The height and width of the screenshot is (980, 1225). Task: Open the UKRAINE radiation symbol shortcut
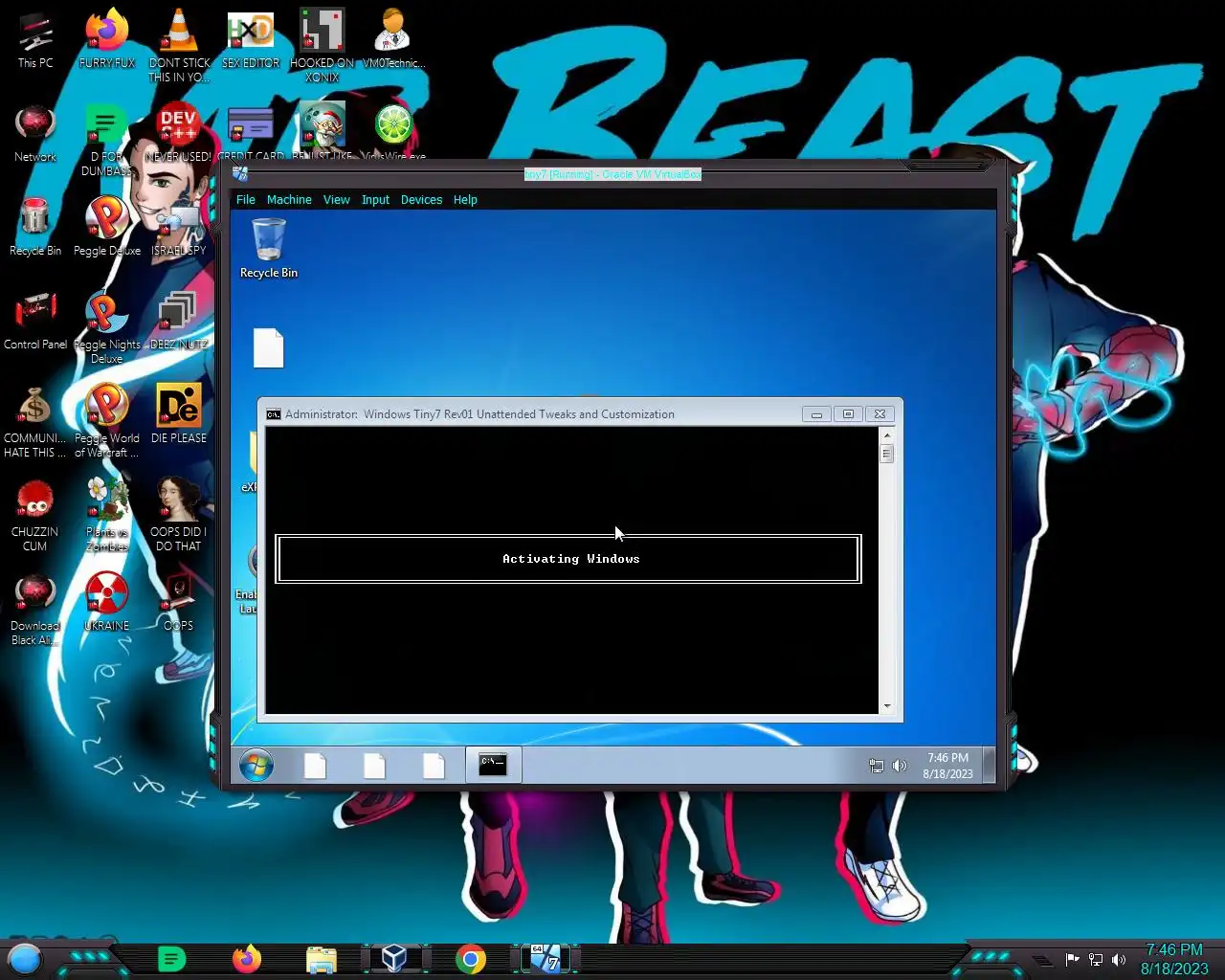pyautogui.click(x=107, y=602)
